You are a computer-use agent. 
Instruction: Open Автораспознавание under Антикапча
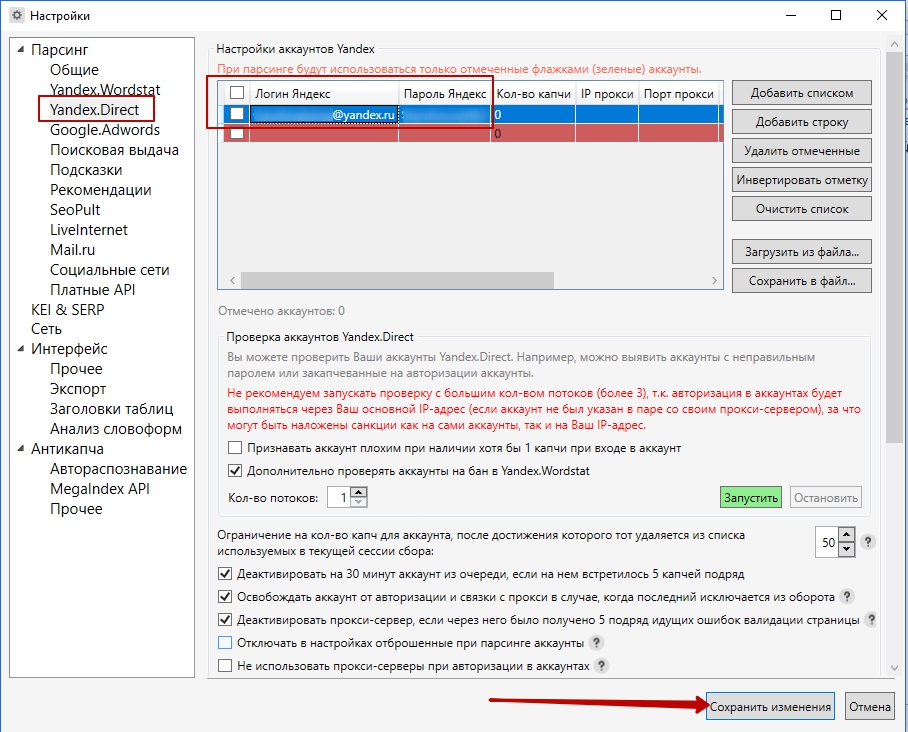pyautogui.click(x=118, y=469)
